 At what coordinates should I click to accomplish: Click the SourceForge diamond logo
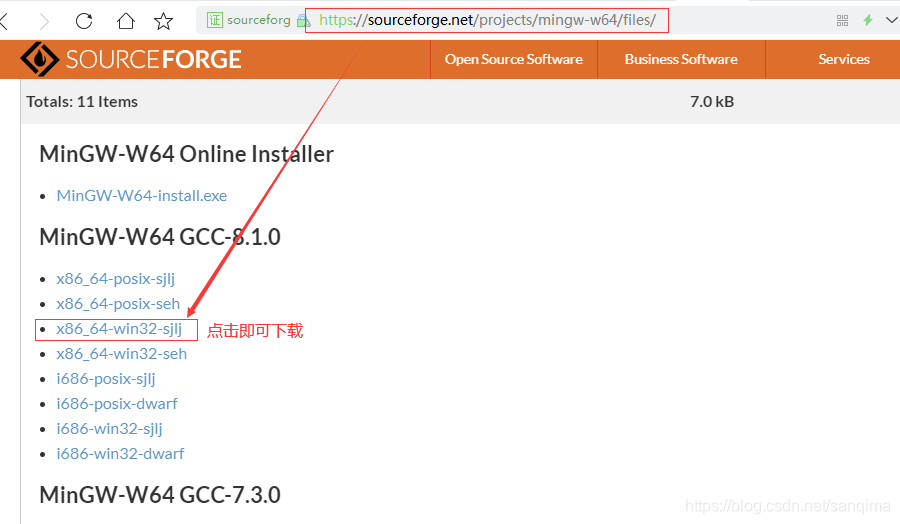[39, 59]
